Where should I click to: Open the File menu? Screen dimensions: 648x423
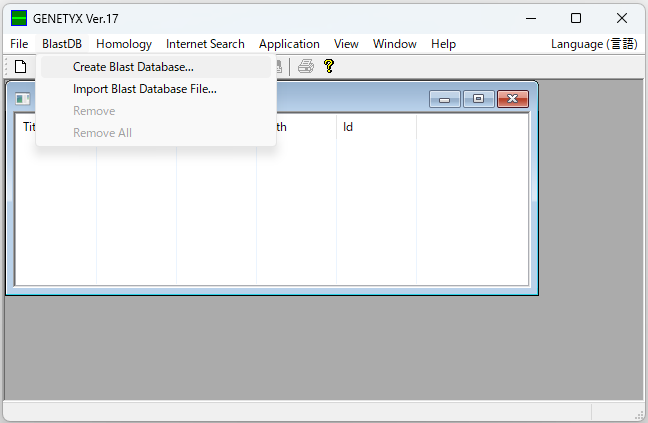[19, 44]
